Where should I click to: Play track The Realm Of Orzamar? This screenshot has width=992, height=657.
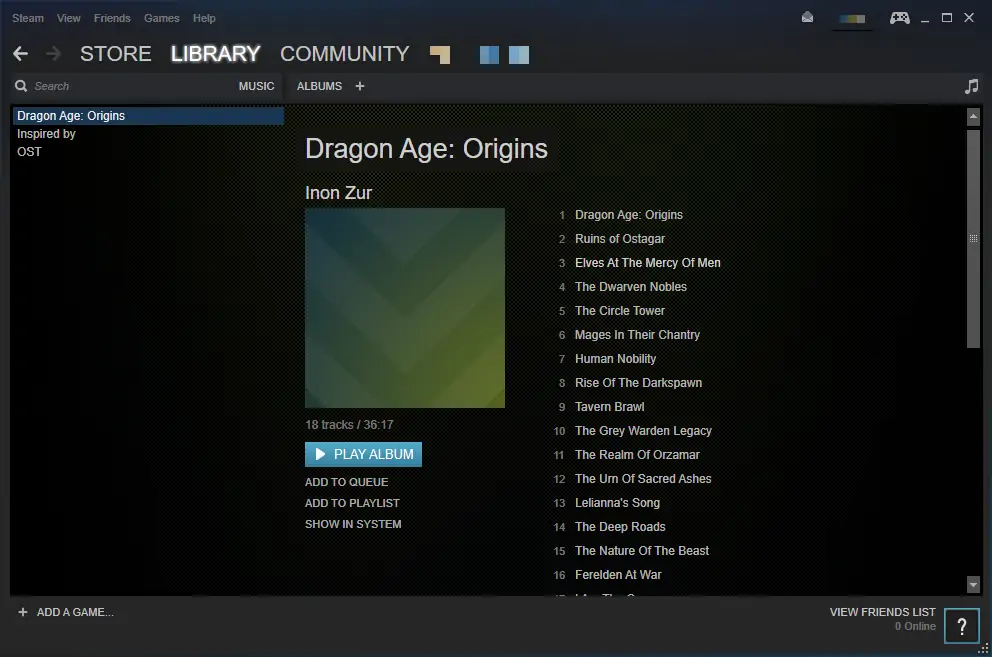[x=637, y=455]
